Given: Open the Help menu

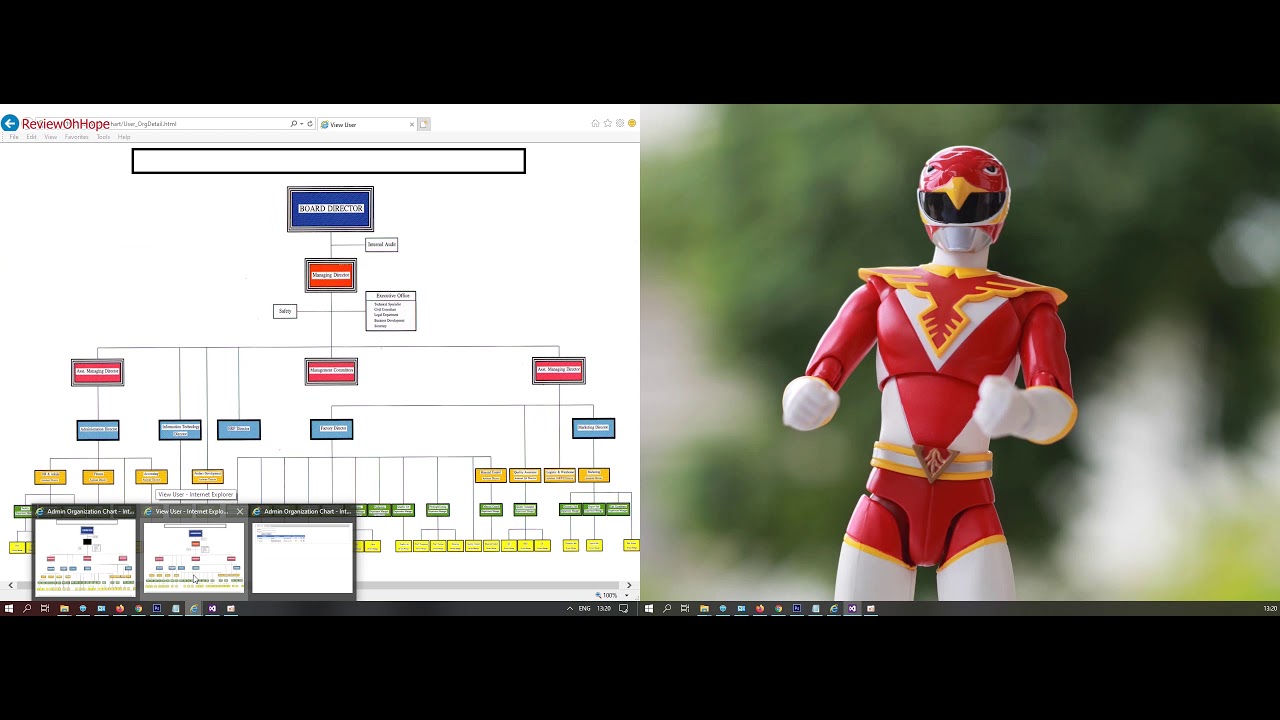Looking at the screenshot, I should click(x=124, y=137).
